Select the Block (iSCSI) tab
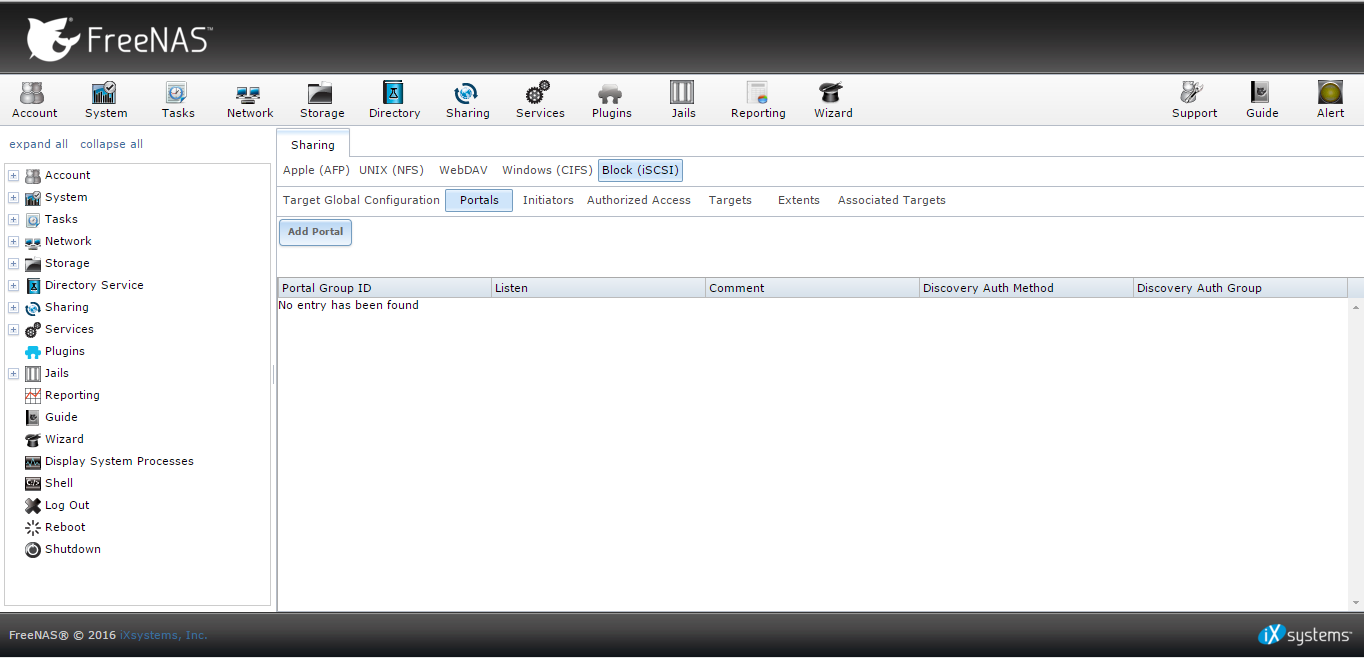The height and width of the screenshot is (659, 1364). tap(640, 170)
